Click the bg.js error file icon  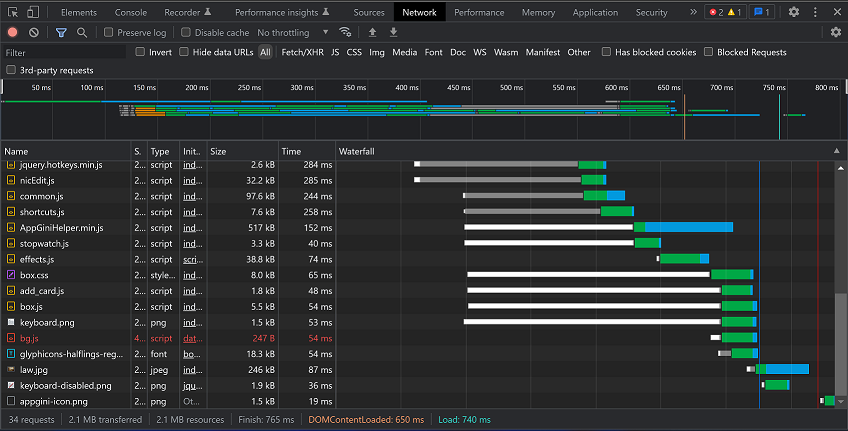click(x=11, y=338)
